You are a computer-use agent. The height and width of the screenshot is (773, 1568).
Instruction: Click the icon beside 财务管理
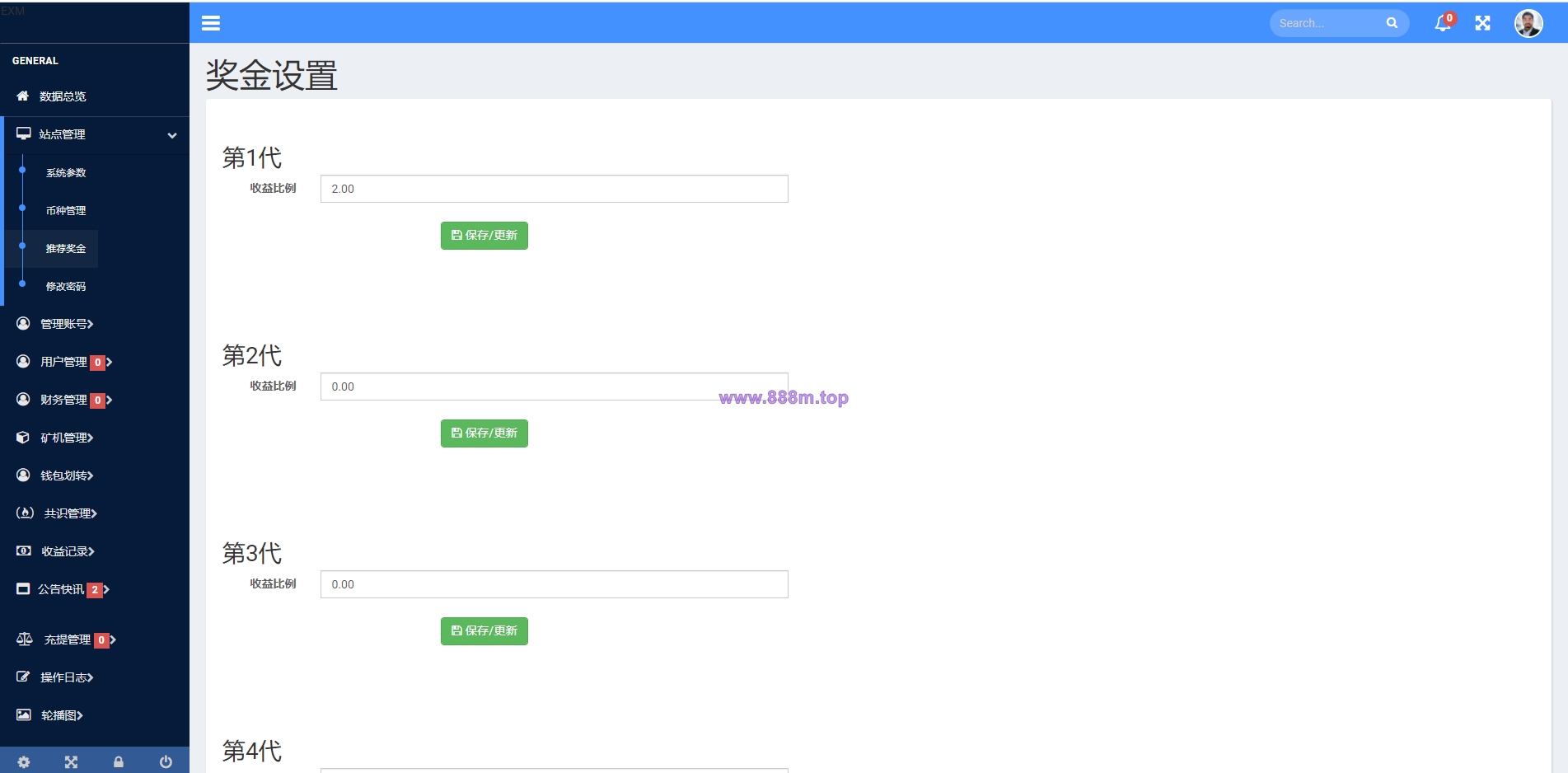[x=23, y=400]
